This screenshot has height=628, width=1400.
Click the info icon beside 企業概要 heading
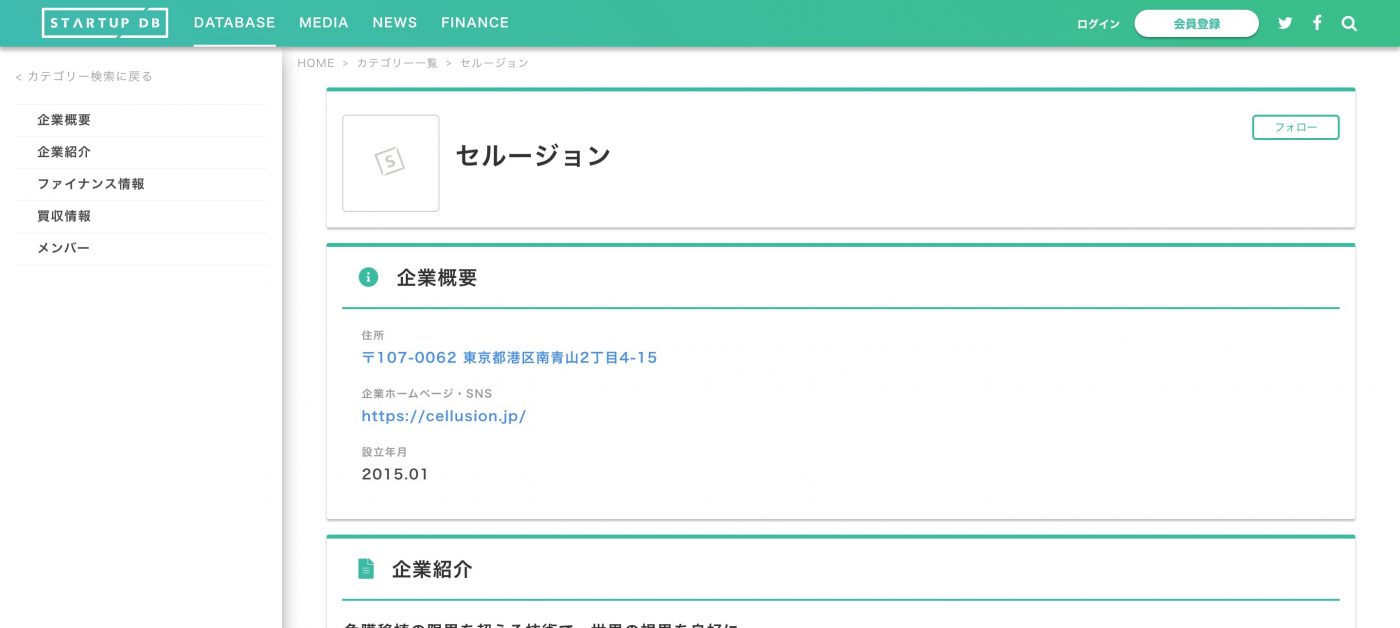[x=368, y=277]
